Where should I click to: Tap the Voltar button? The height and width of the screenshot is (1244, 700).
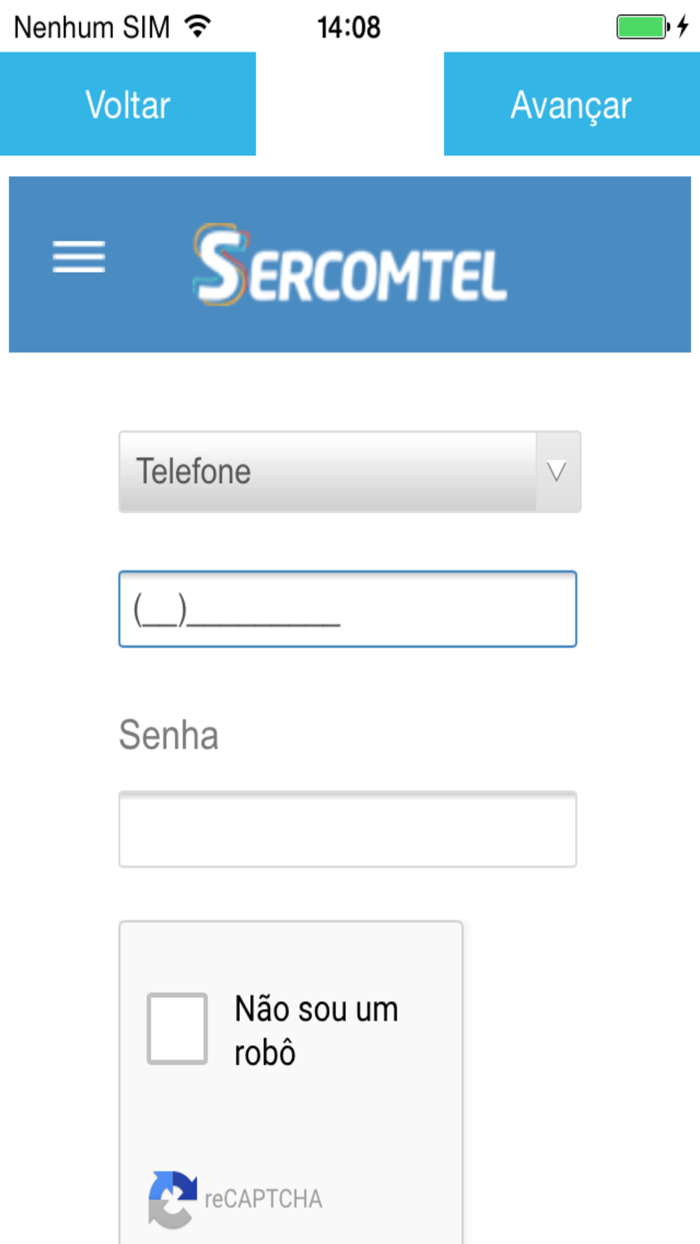click(x=128, y=104)
